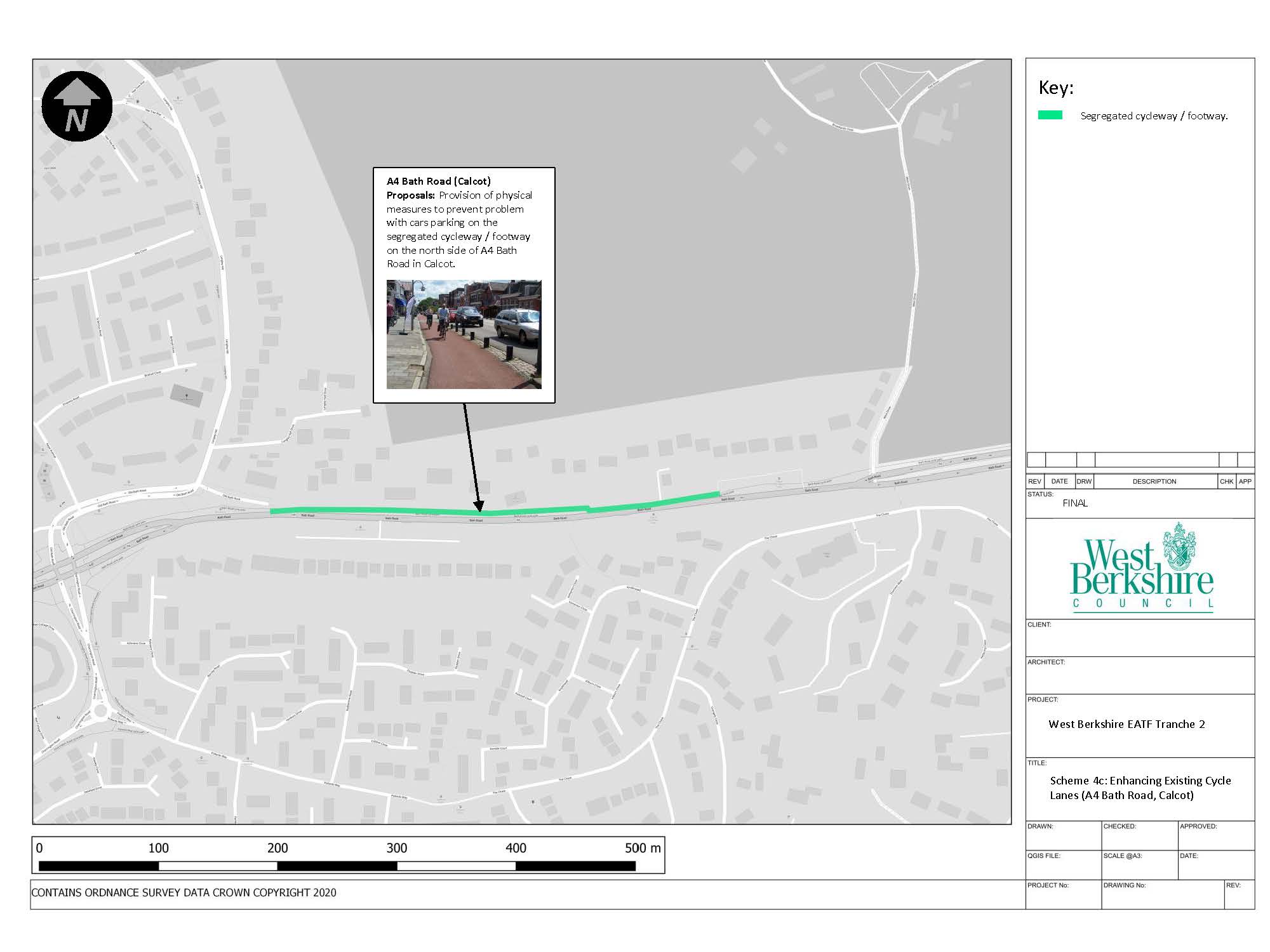This screenshot has height=952, width=1270.
Task: Click the 'REV' revision column header
Action: click(1035, 482)
